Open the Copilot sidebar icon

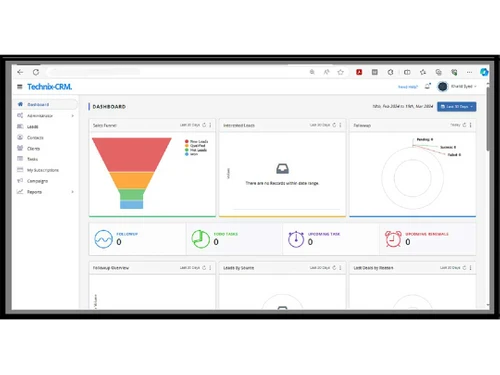[484, 72]
